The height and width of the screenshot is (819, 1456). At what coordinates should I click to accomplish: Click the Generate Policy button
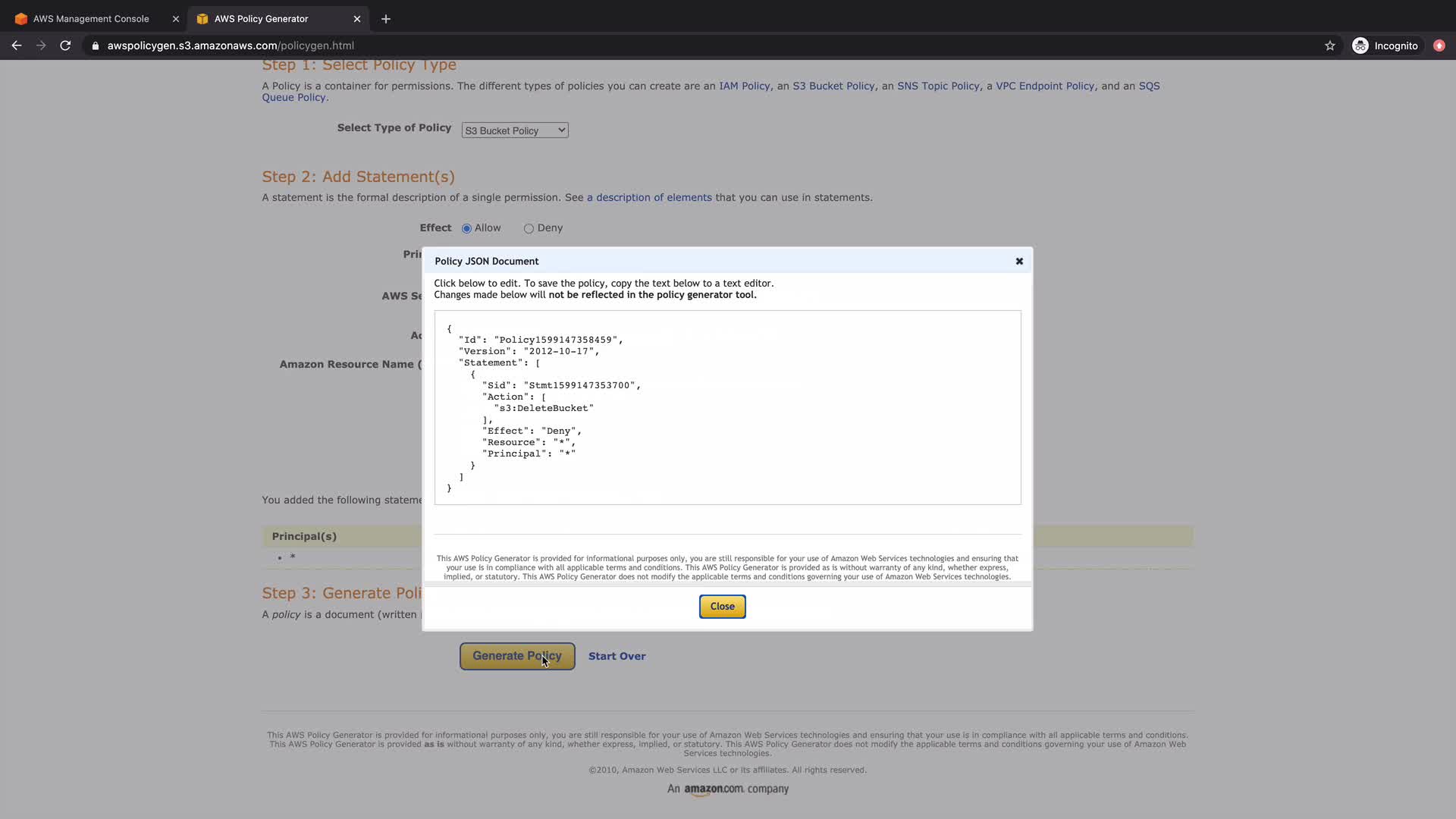[x=516, y=656]
